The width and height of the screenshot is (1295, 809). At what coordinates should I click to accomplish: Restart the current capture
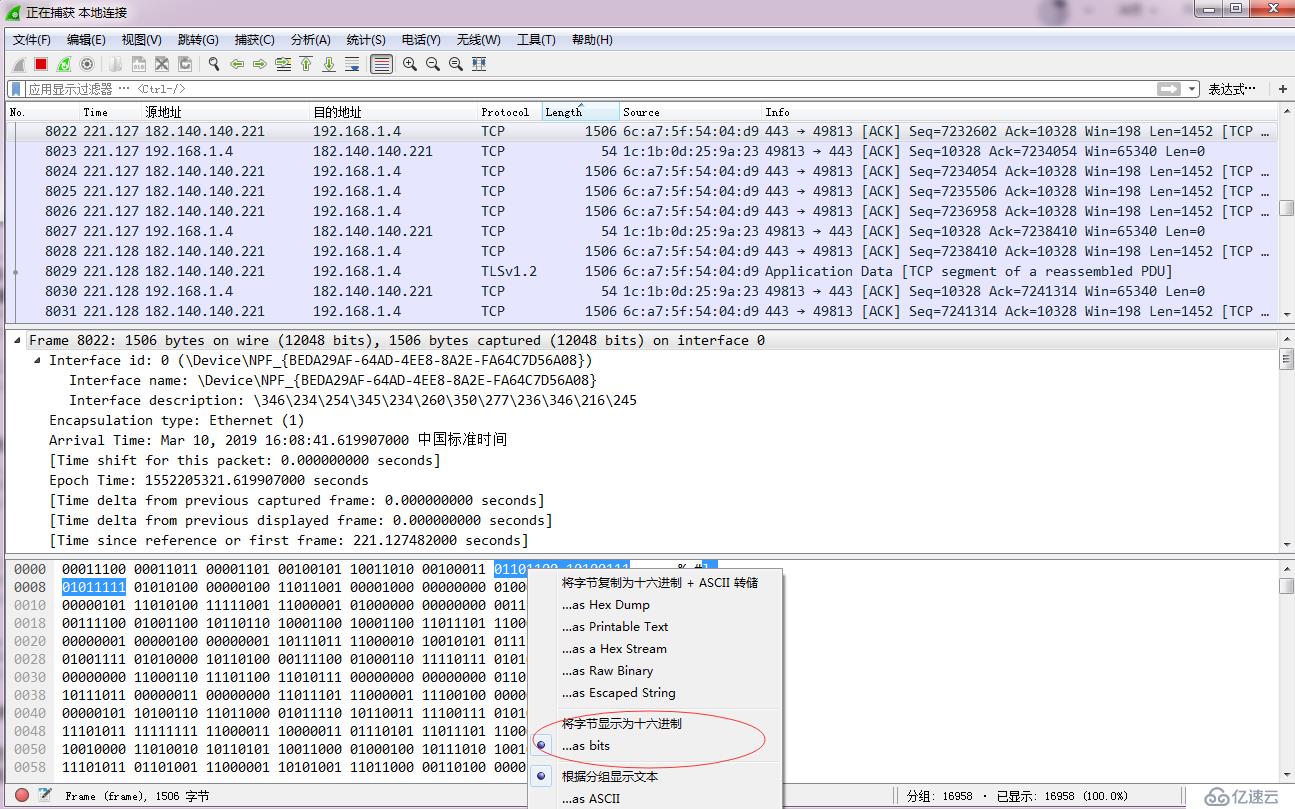click(64, 64)
